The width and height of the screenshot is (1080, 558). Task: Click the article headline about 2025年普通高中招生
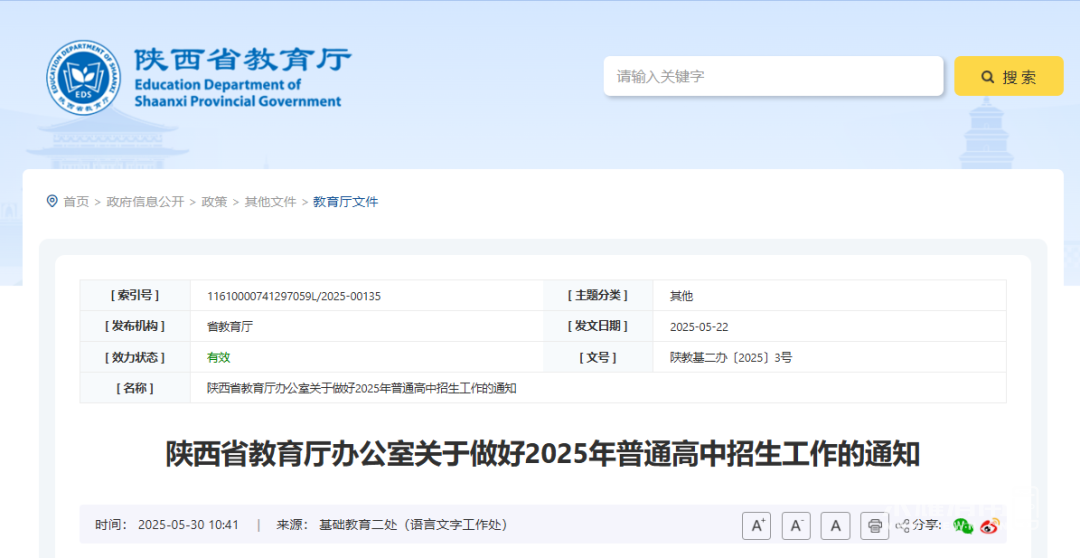pos(542,454)
